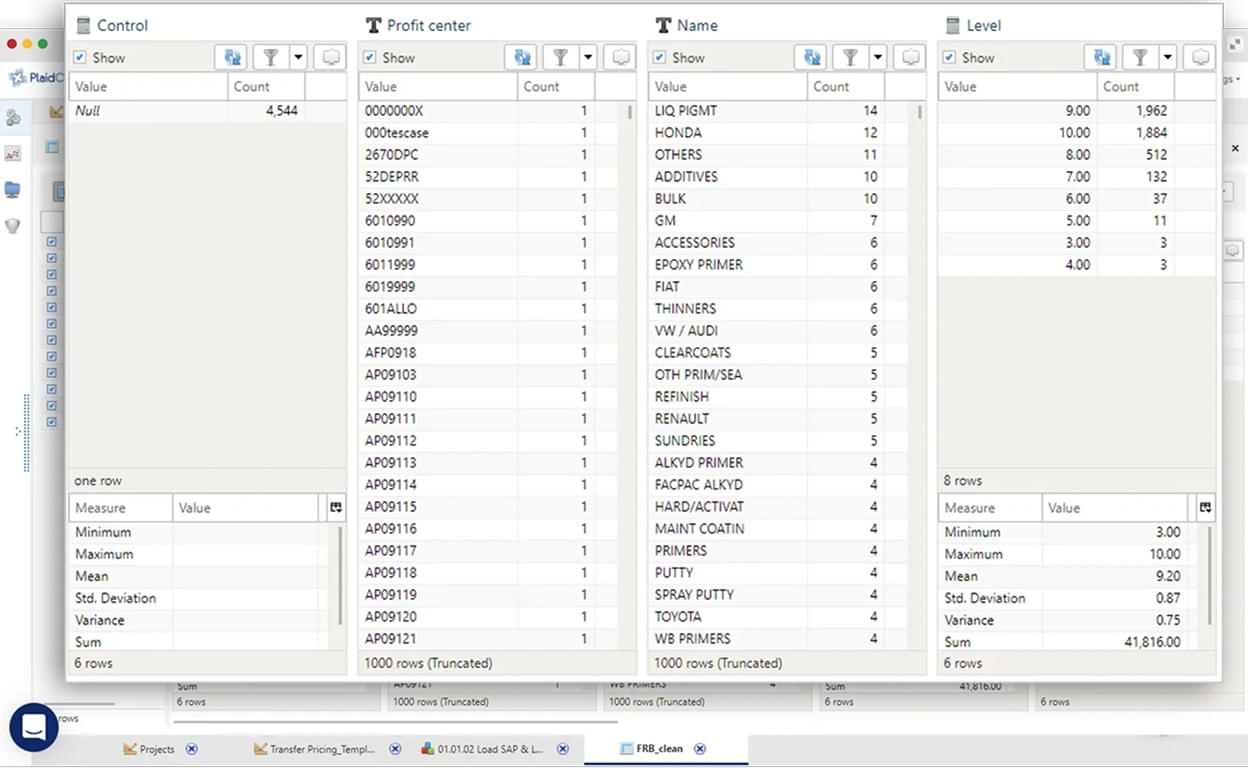Sort Control panel by Count header
This screenshot has height=768, width=1248.
tap(266, 87)
